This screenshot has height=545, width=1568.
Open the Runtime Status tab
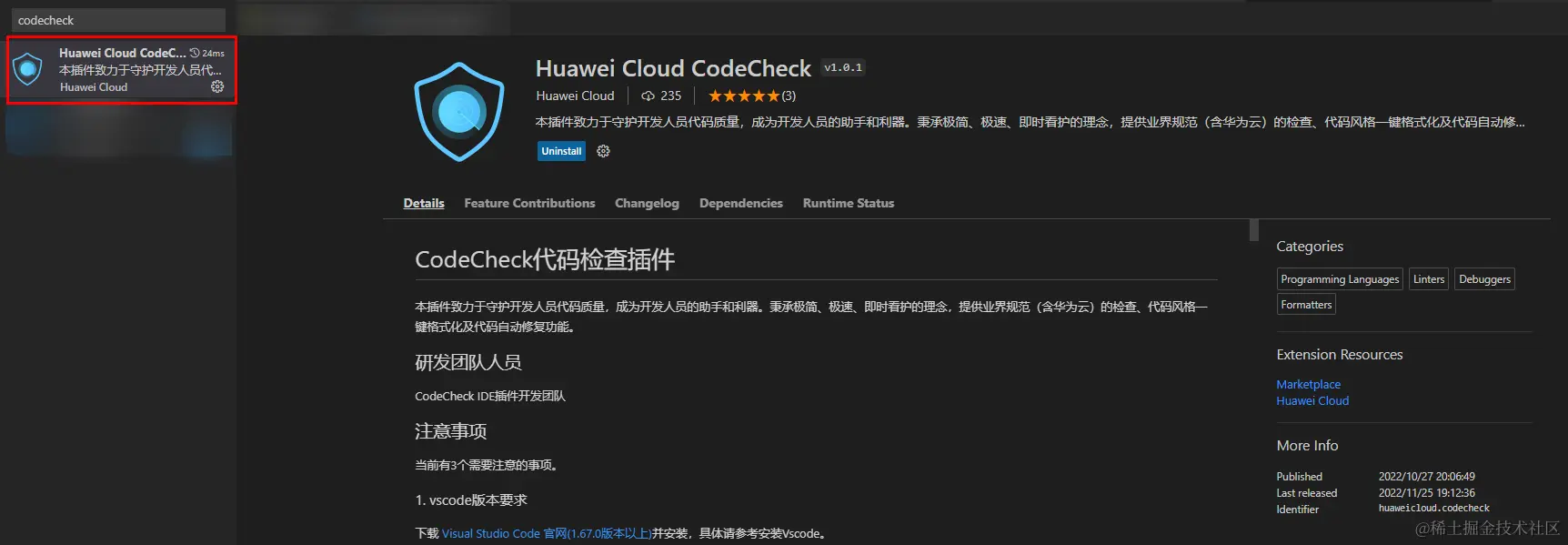[848, 203]
